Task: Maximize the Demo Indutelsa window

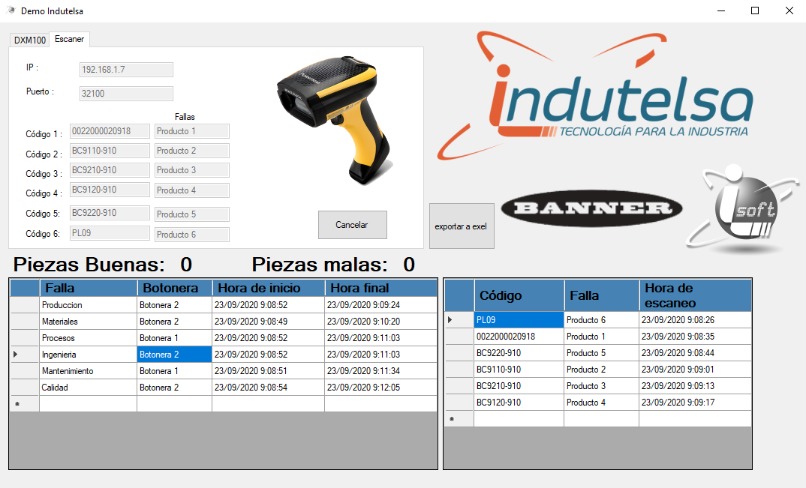Action: [755, 10]
